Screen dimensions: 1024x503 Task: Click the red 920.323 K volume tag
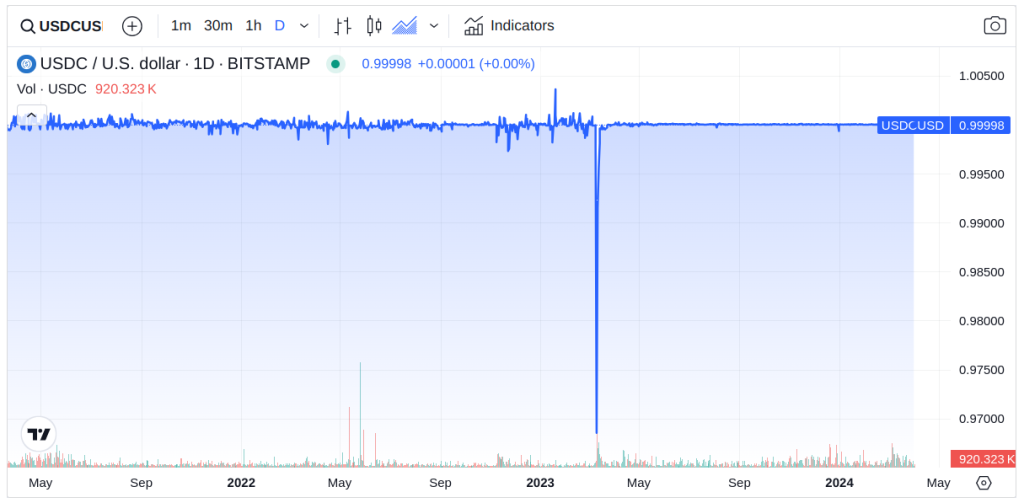[983, 459]
